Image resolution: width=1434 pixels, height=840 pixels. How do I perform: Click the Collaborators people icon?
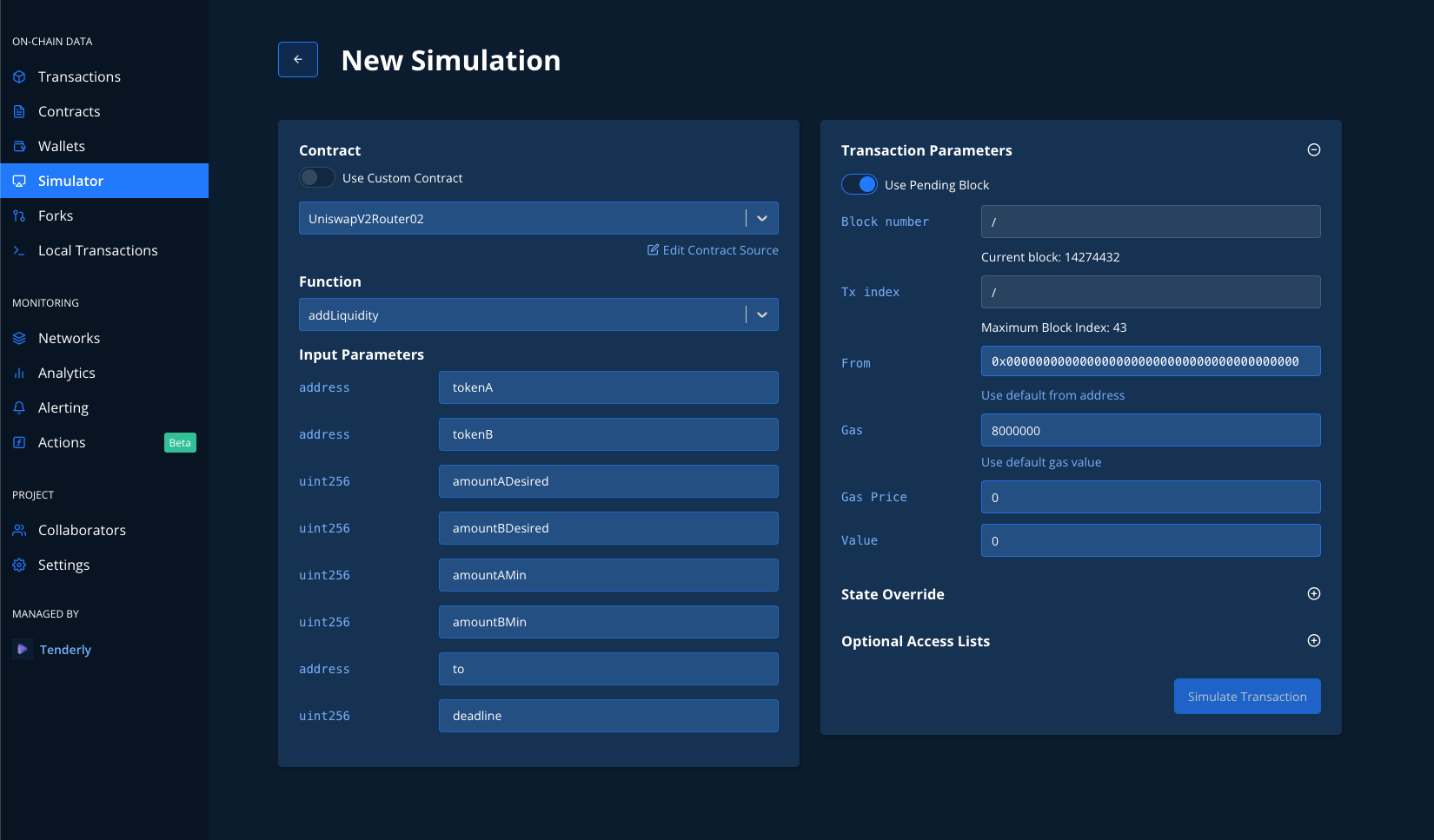point(19,530)
